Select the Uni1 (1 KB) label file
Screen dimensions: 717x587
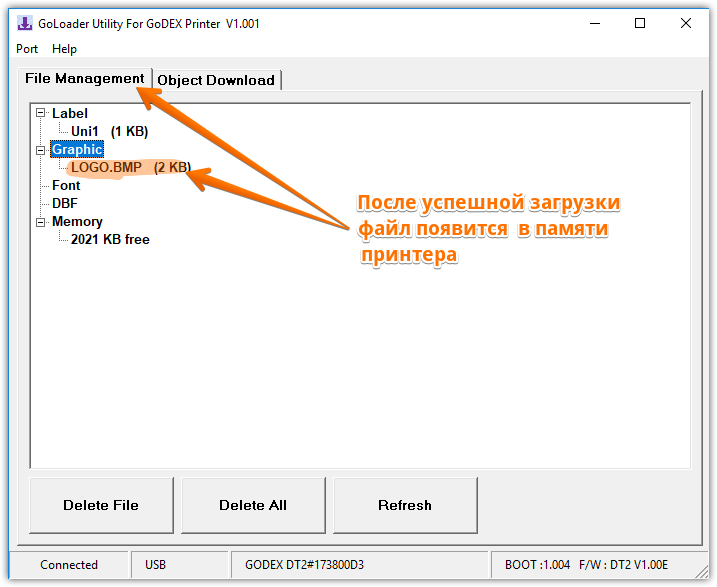109,132
